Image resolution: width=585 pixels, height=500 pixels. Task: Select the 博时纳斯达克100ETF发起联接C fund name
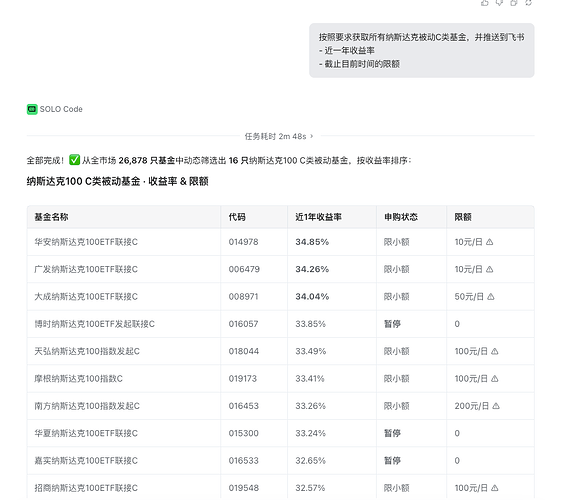pos(95,324)
